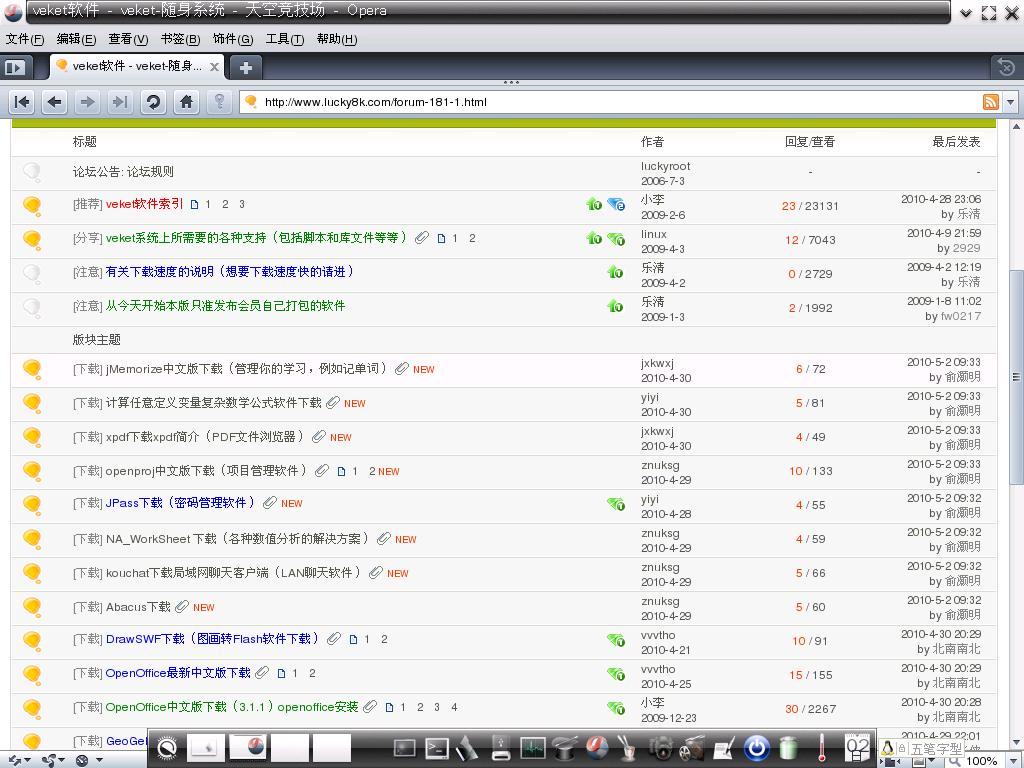This screenshot has width=1024, height=768.
Task: Click the pencil notepad icon in dock
Action: pos(724,748)
